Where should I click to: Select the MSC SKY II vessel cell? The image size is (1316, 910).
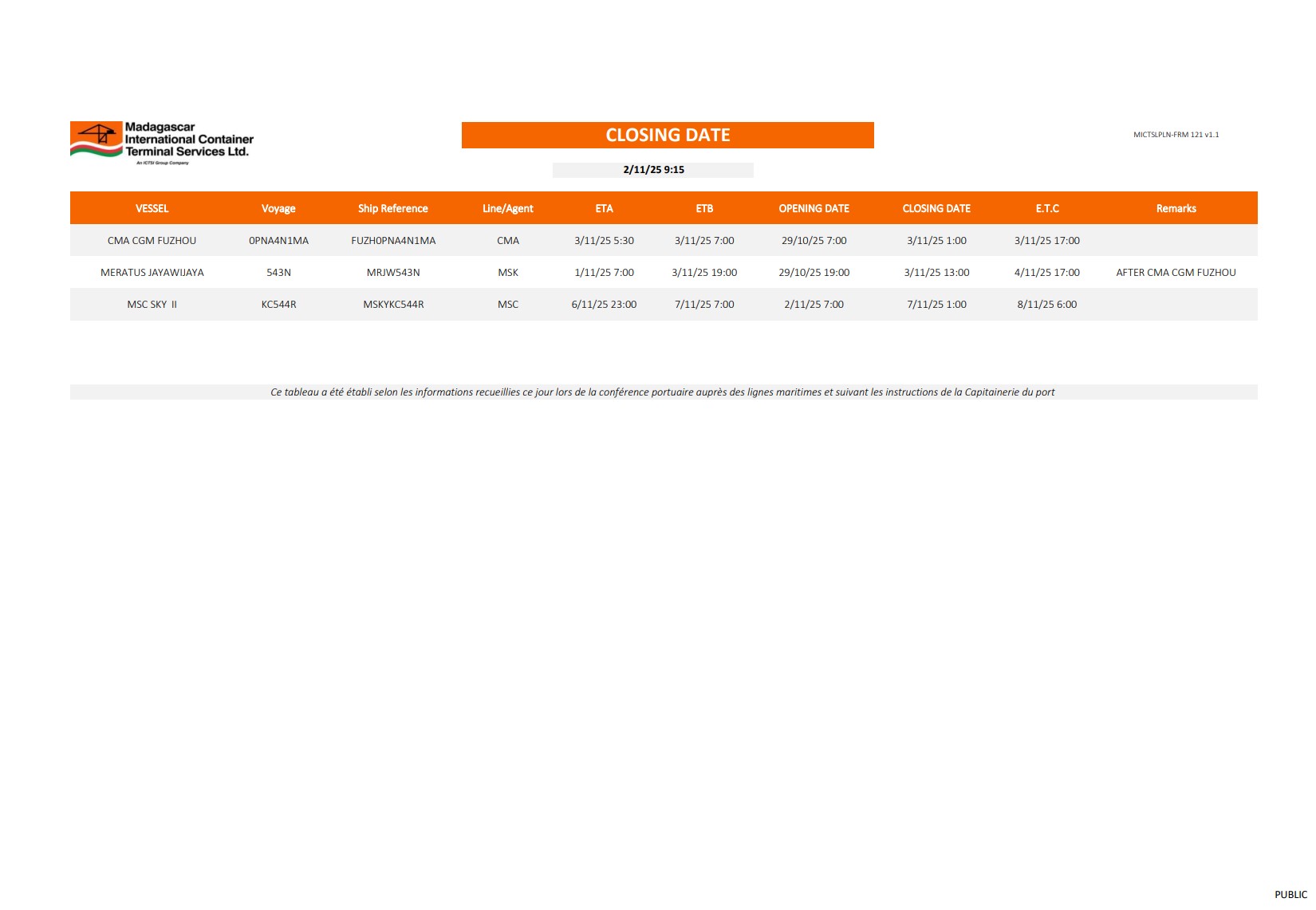tap(152, 304)
